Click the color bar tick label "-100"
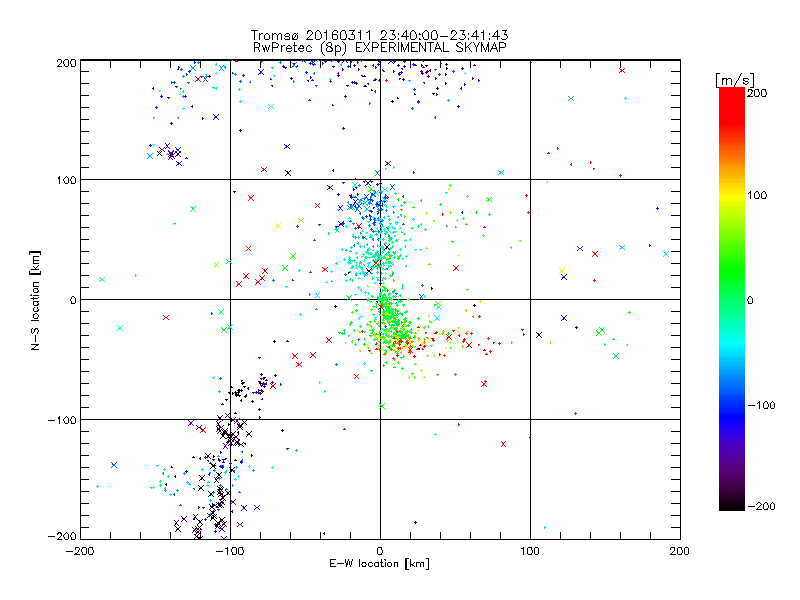The image size is (800, 600). click(761, 406)
